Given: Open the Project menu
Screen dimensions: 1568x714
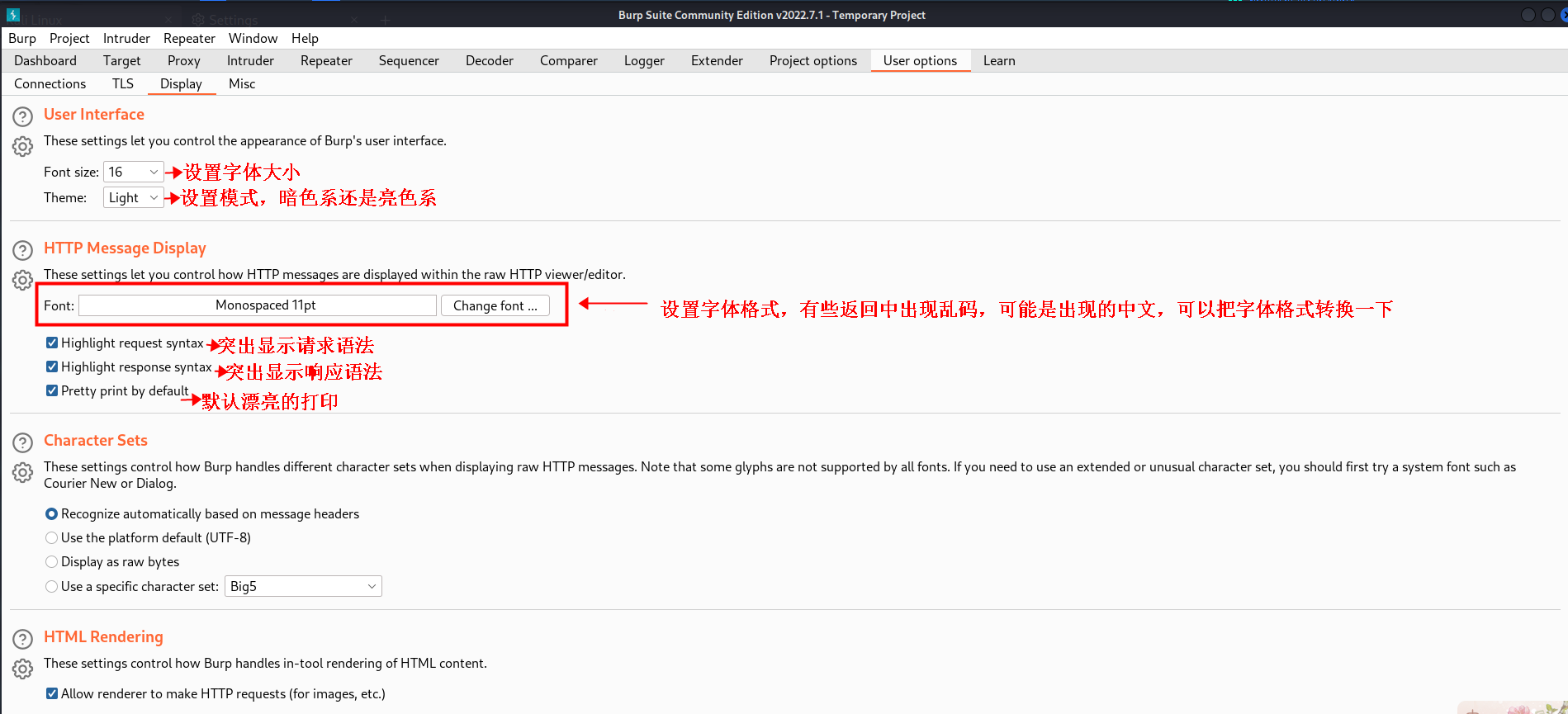Looking at the screenshot, I should 69,38.
